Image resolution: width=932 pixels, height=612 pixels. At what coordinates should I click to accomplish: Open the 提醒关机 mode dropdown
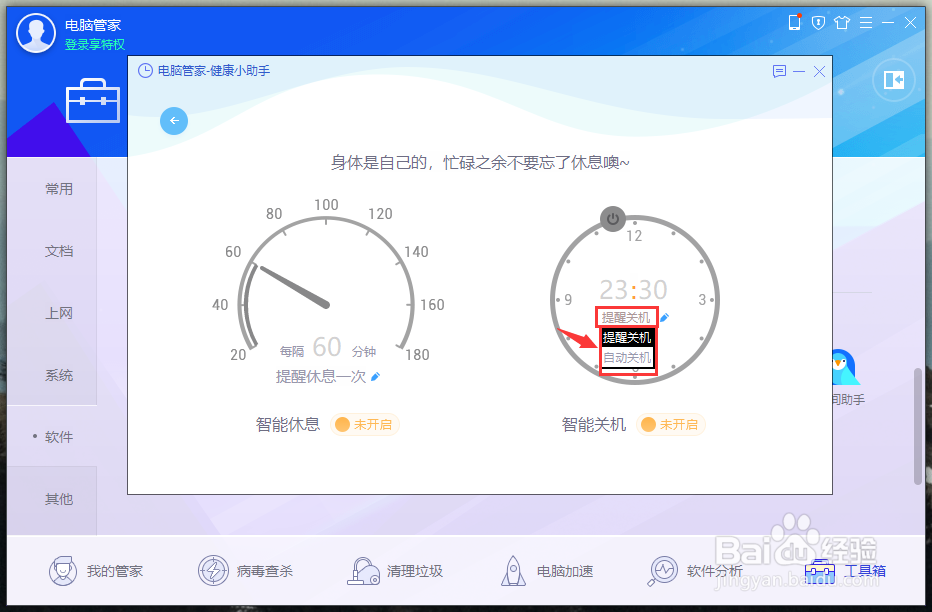pyautogui.click(x=626, y=317)
